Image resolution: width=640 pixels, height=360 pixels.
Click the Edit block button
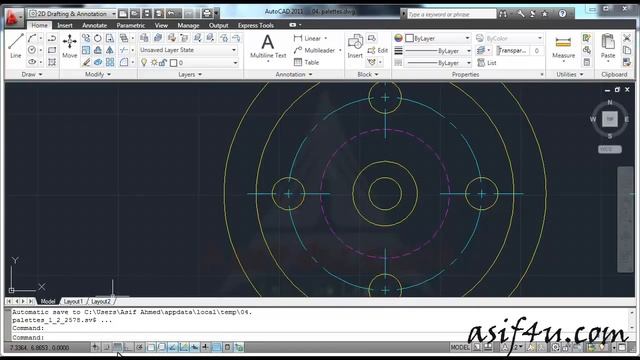pos(378,50)
